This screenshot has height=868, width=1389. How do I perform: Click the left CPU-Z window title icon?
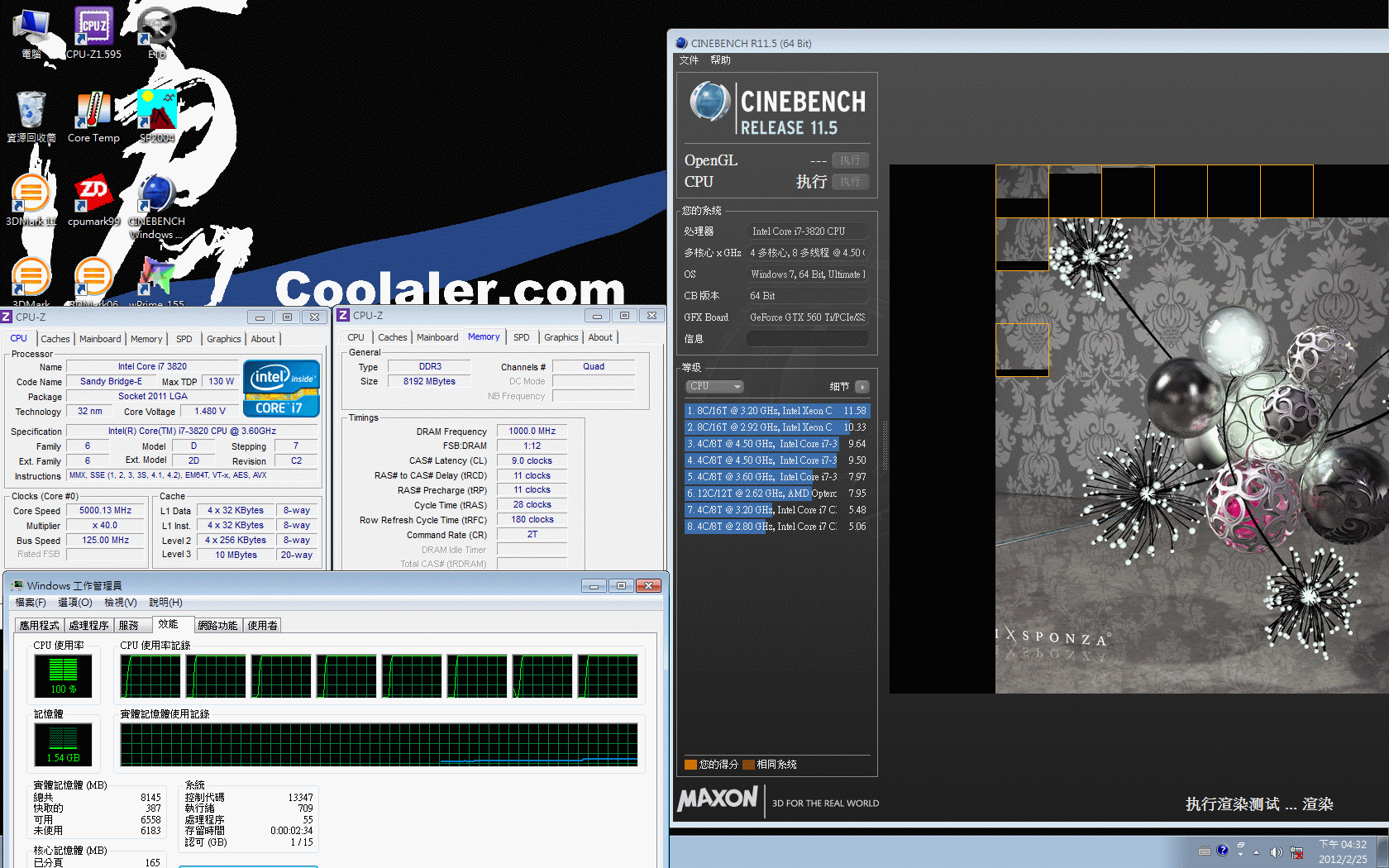pyautogui.click(x=7, y=317)
